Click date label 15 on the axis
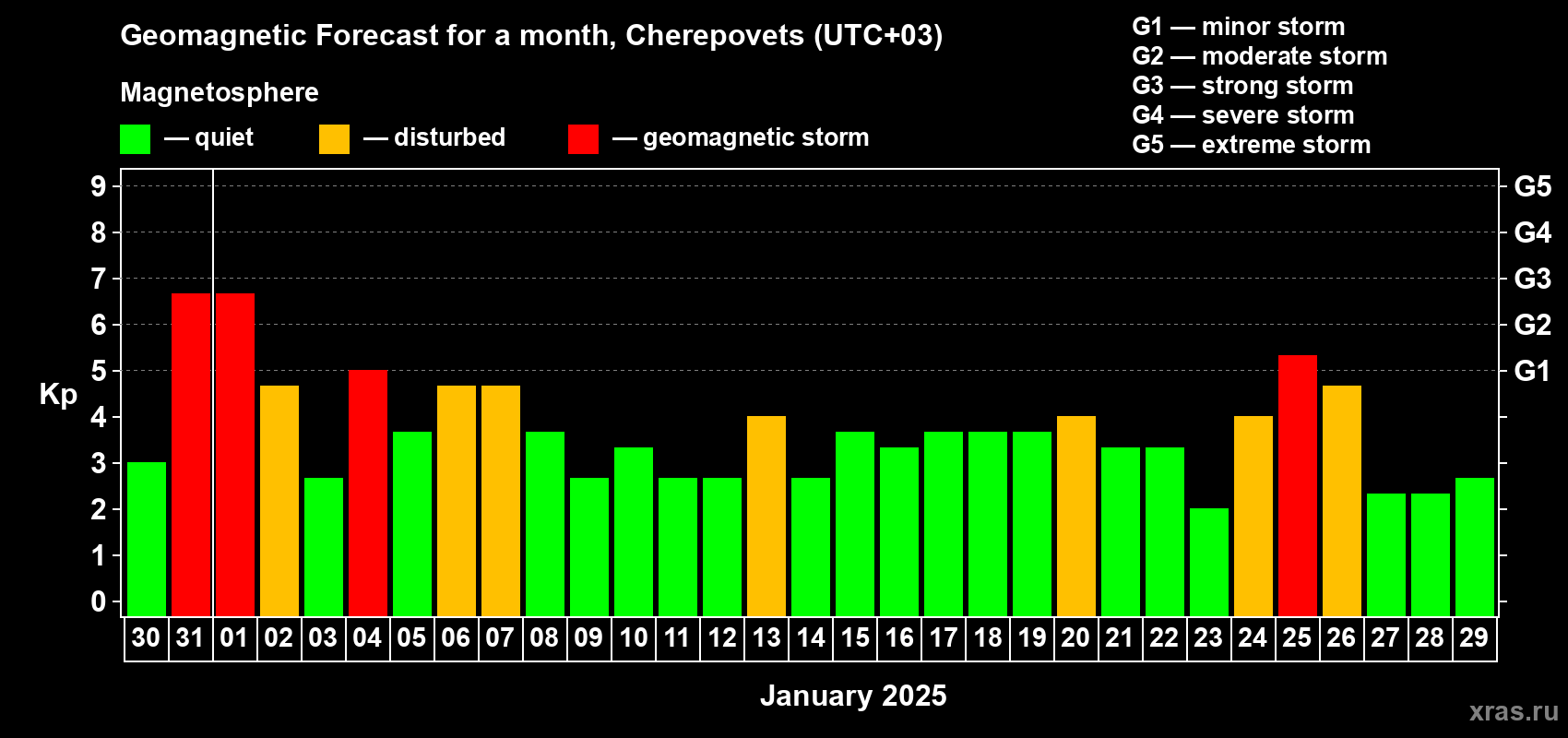Viewport: 1568px width, 738px height. 855,637
